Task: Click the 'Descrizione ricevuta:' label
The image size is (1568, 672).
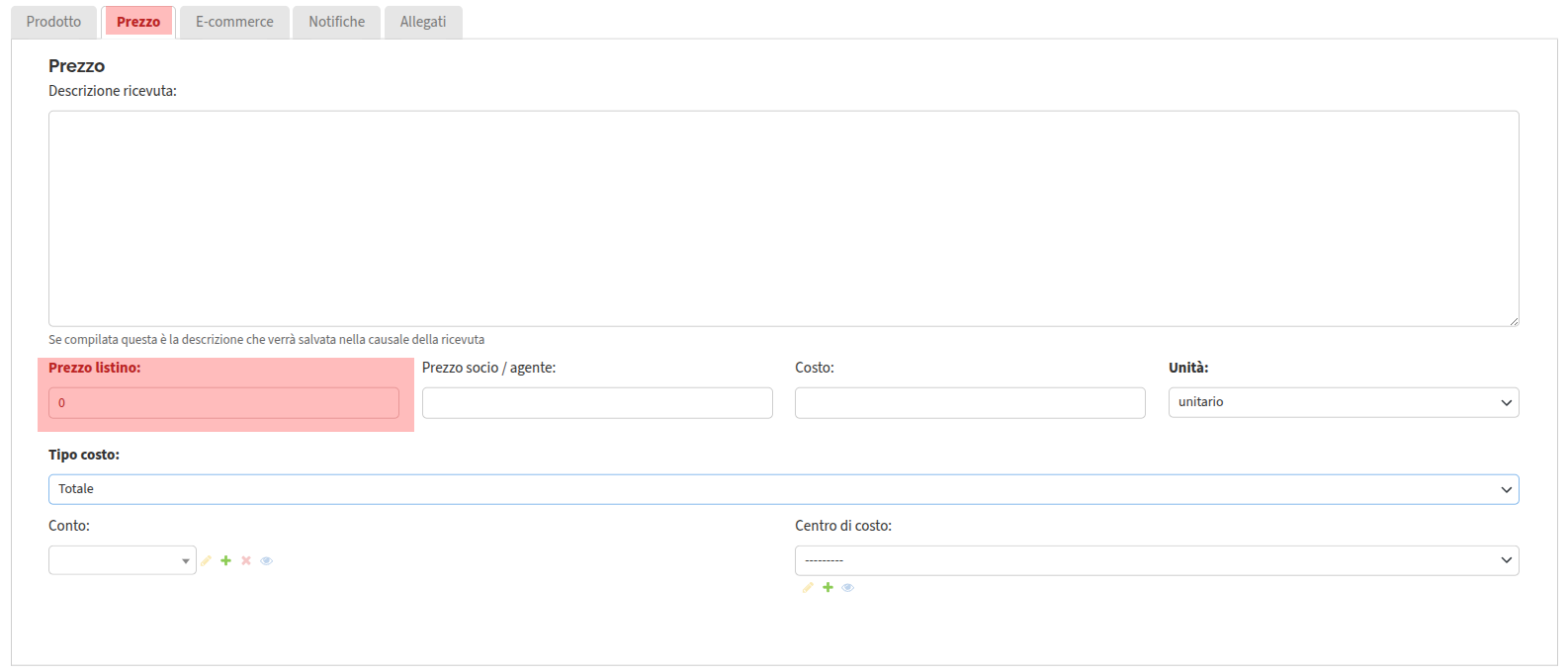Action: coord(113,91)
